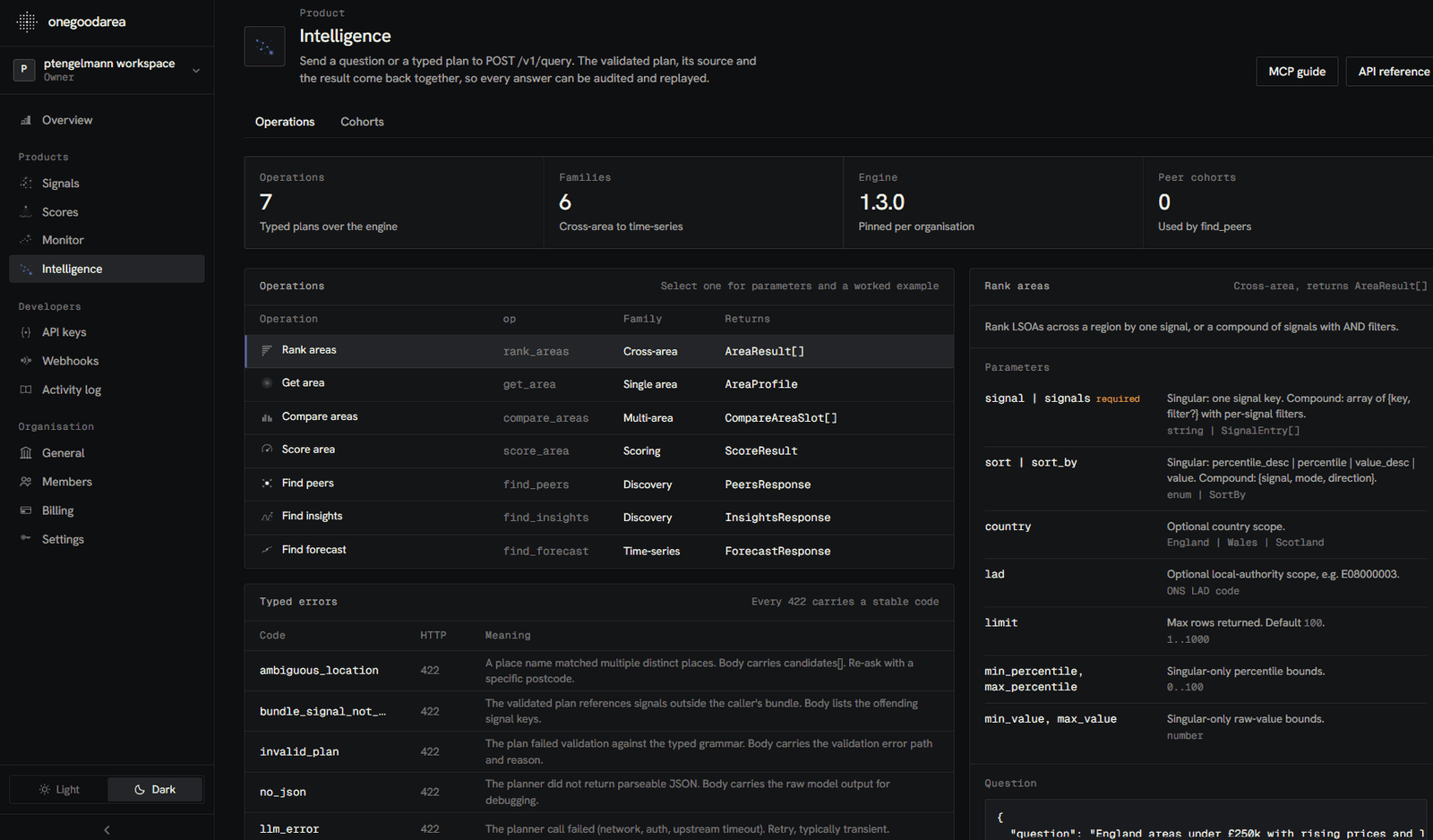Click the General building icon
Viewport: 1433px width, 840px height.
coord(26,453)
